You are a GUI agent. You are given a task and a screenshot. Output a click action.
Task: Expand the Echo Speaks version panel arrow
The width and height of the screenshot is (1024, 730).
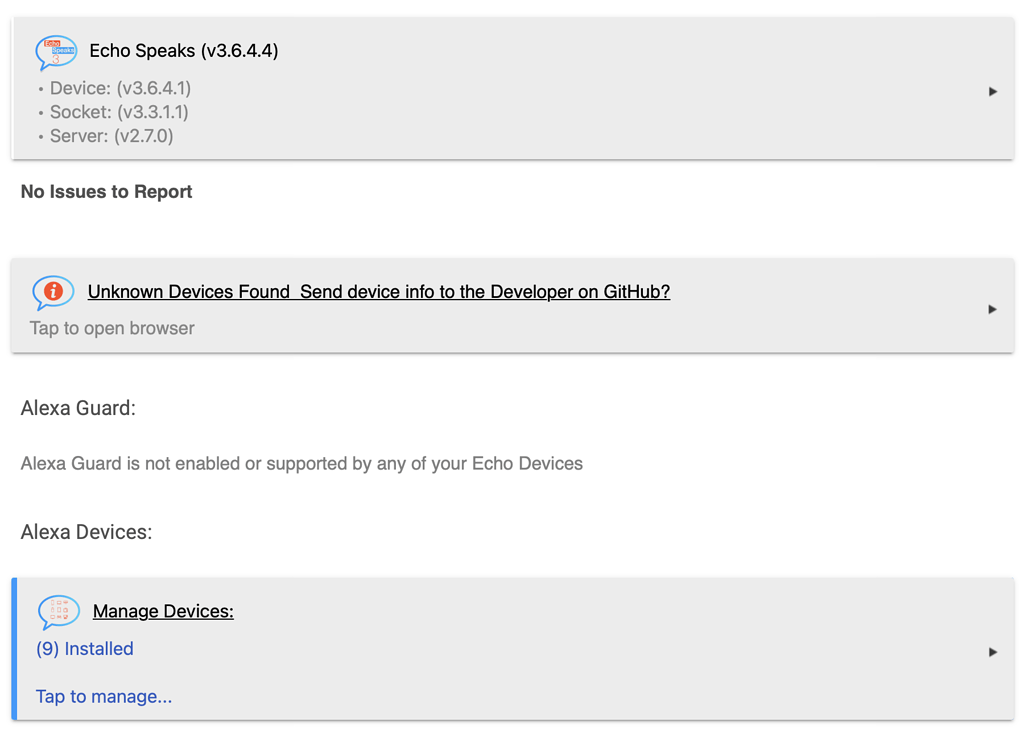992,91
